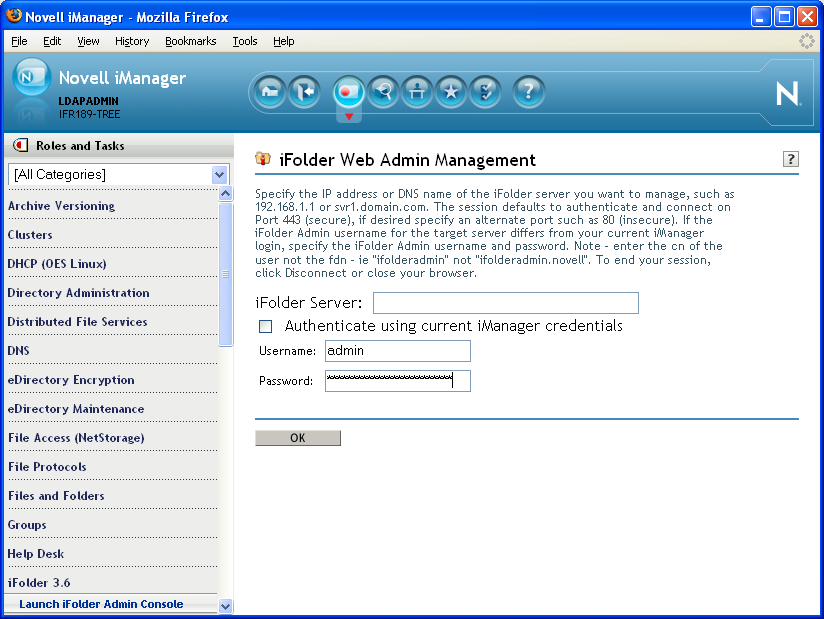The width and height of the screenshot is (824, 619).
Task: Expand the Groups role
Action: (x=27, y=525)
